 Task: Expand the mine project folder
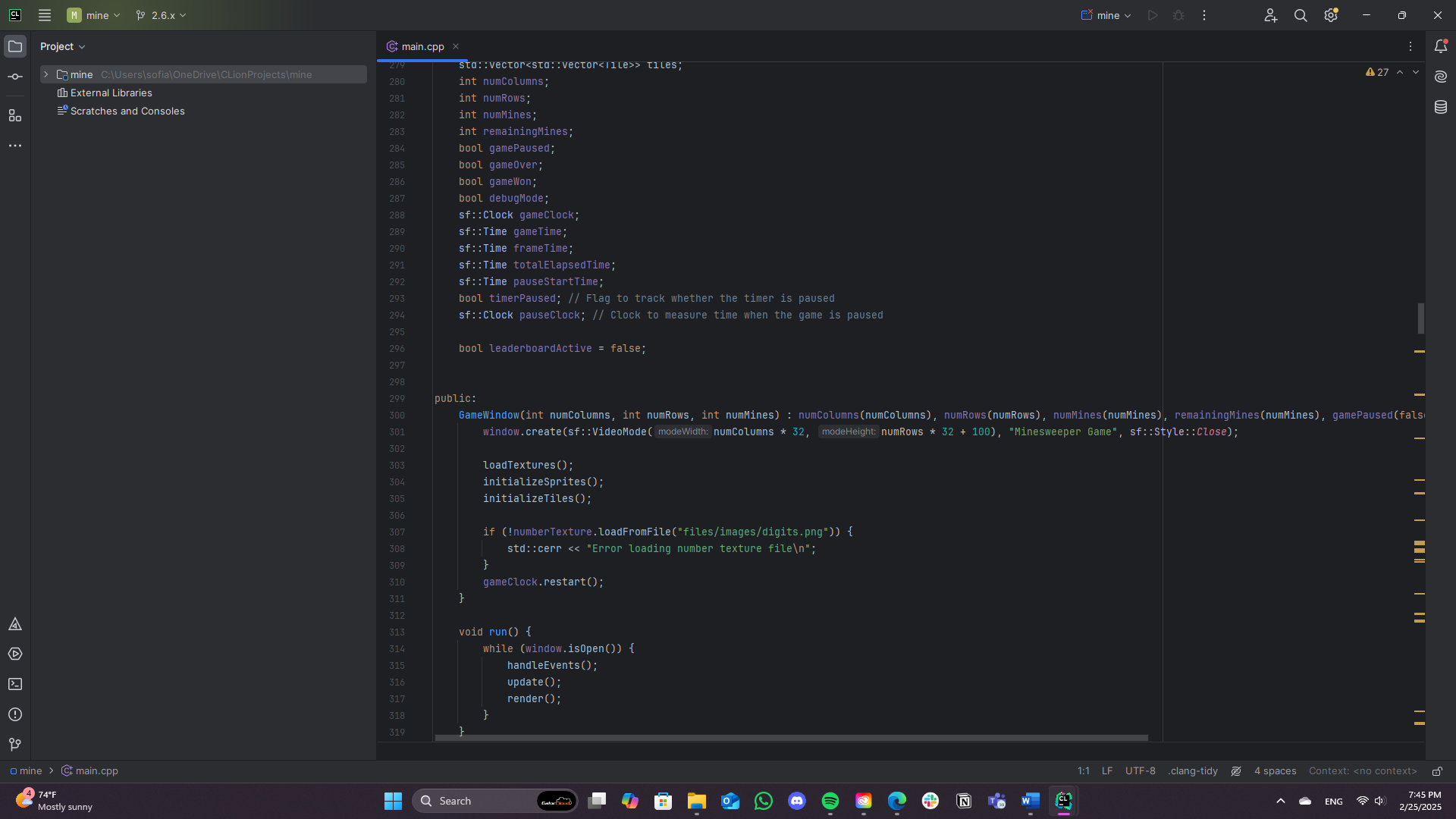46,74
